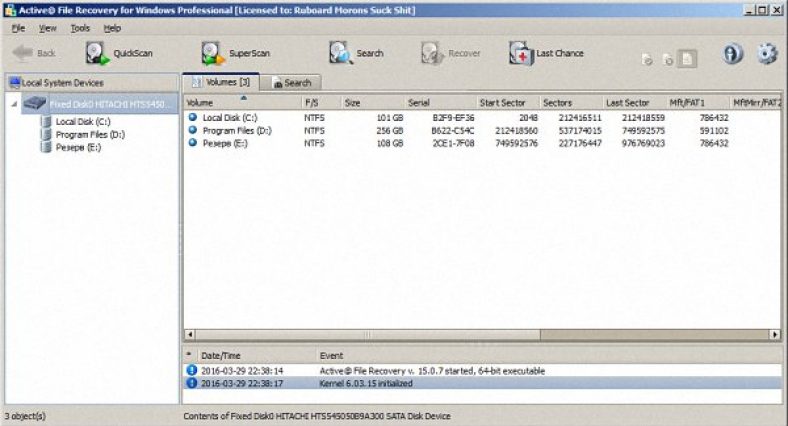Image resolution: width=788 pixels, height=426 pixels.
Task: Click serial number B2F9-EF36
Action: (453, 118)
